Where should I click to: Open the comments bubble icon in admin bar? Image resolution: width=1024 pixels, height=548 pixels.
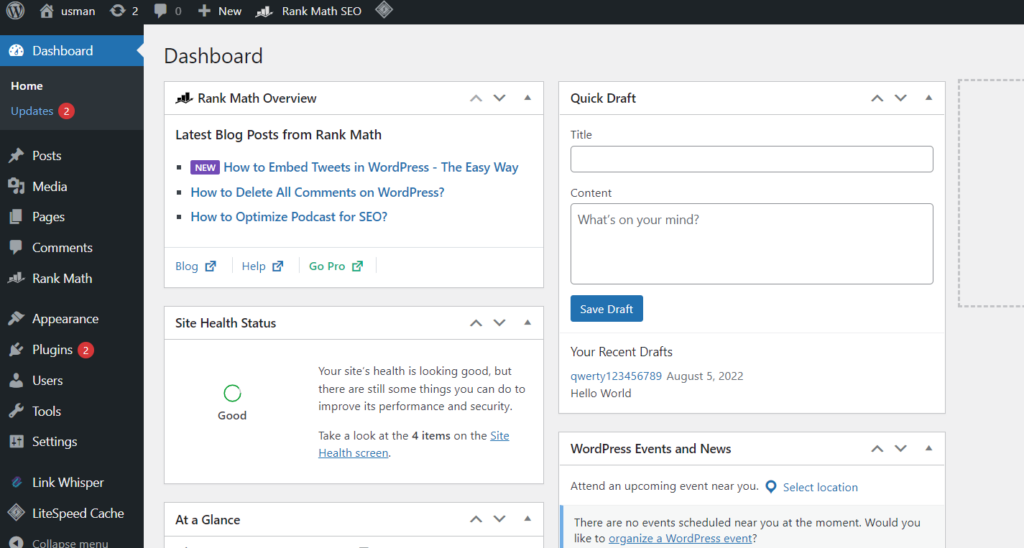(160, 11)
